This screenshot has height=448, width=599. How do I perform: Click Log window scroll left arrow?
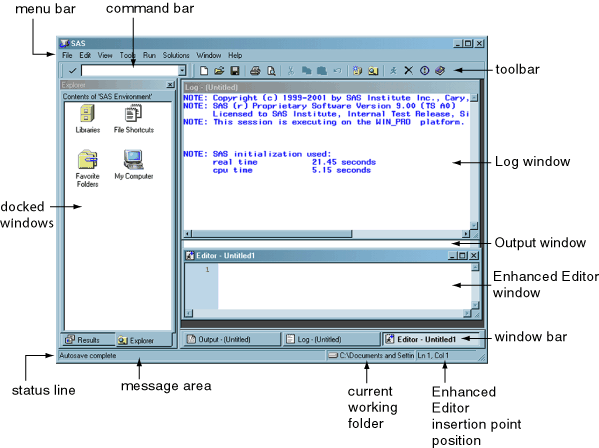coord(188,233)
